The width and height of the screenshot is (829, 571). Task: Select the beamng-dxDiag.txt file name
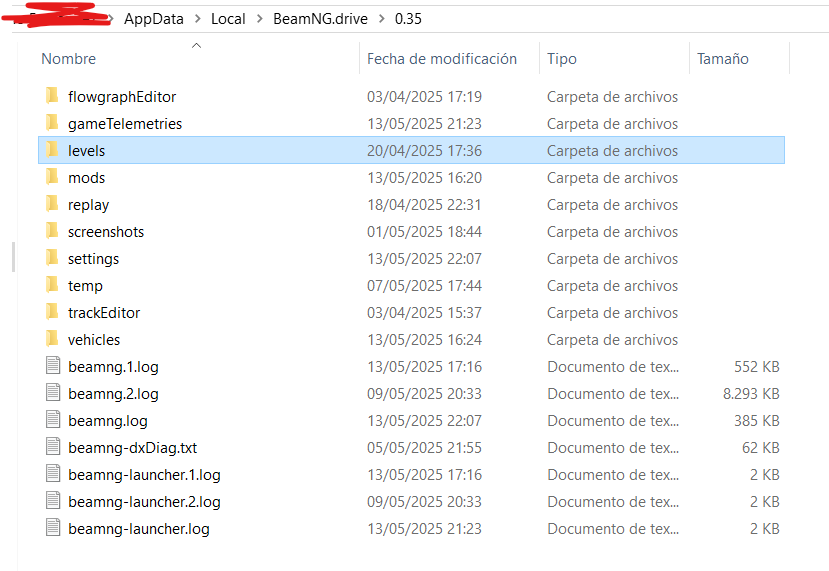click(x=132, y=447)
